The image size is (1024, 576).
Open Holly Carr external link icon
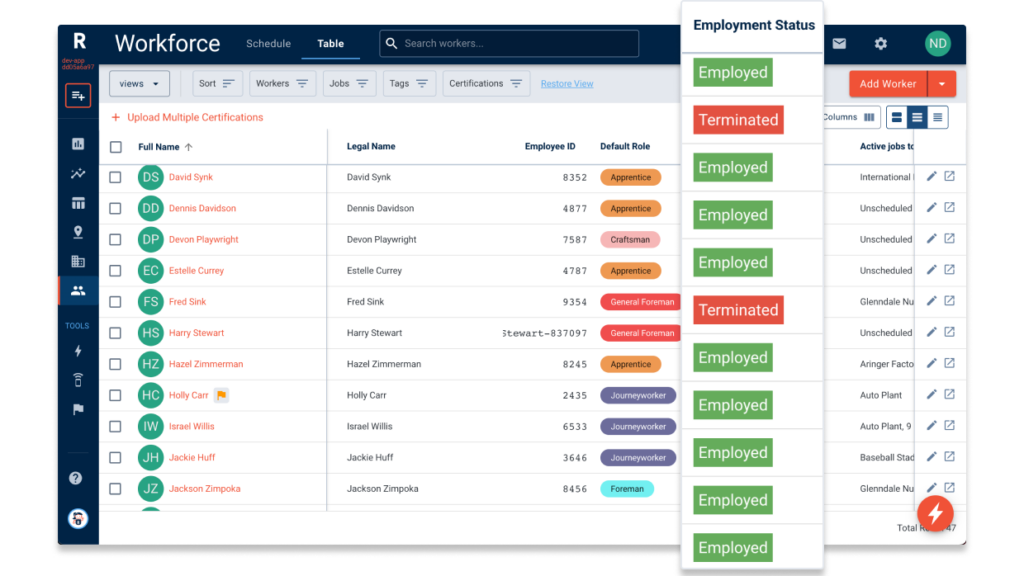tap(950, 394)
